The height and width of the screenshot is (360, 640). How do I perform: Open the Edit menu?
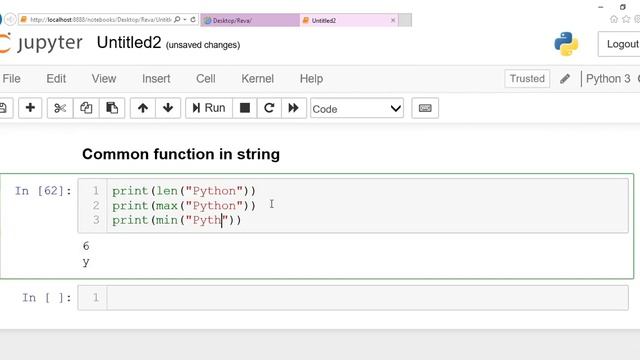click(x=56, y=78)
